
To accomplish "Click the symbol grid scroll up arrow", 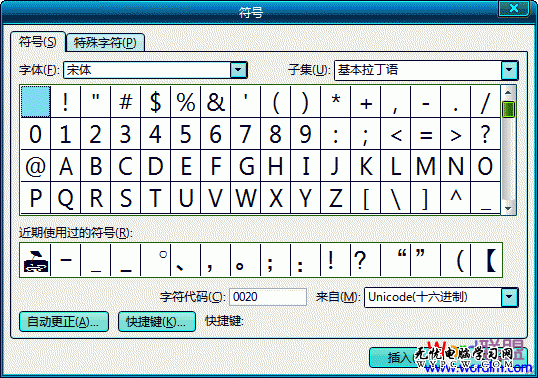I will (x=508, y=93).
